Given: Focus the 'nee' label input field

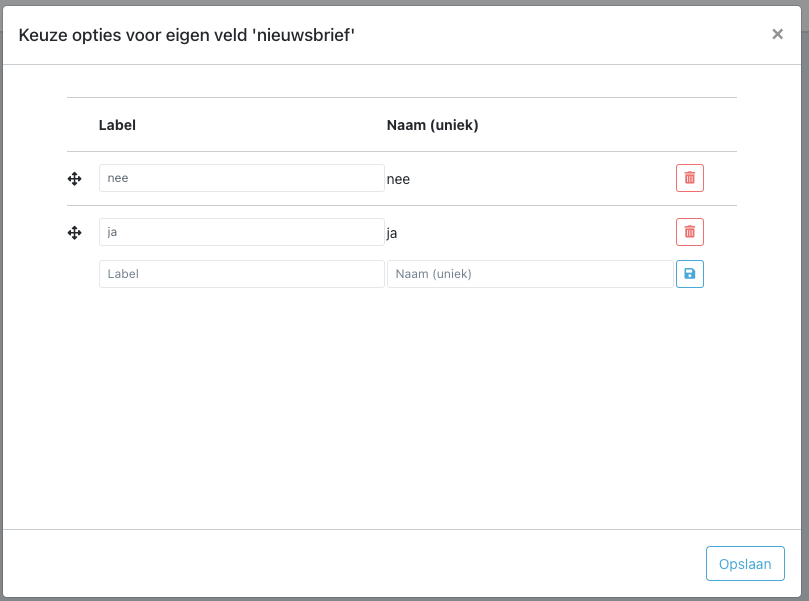Looking at the screenshot, I should click(242, 178).
